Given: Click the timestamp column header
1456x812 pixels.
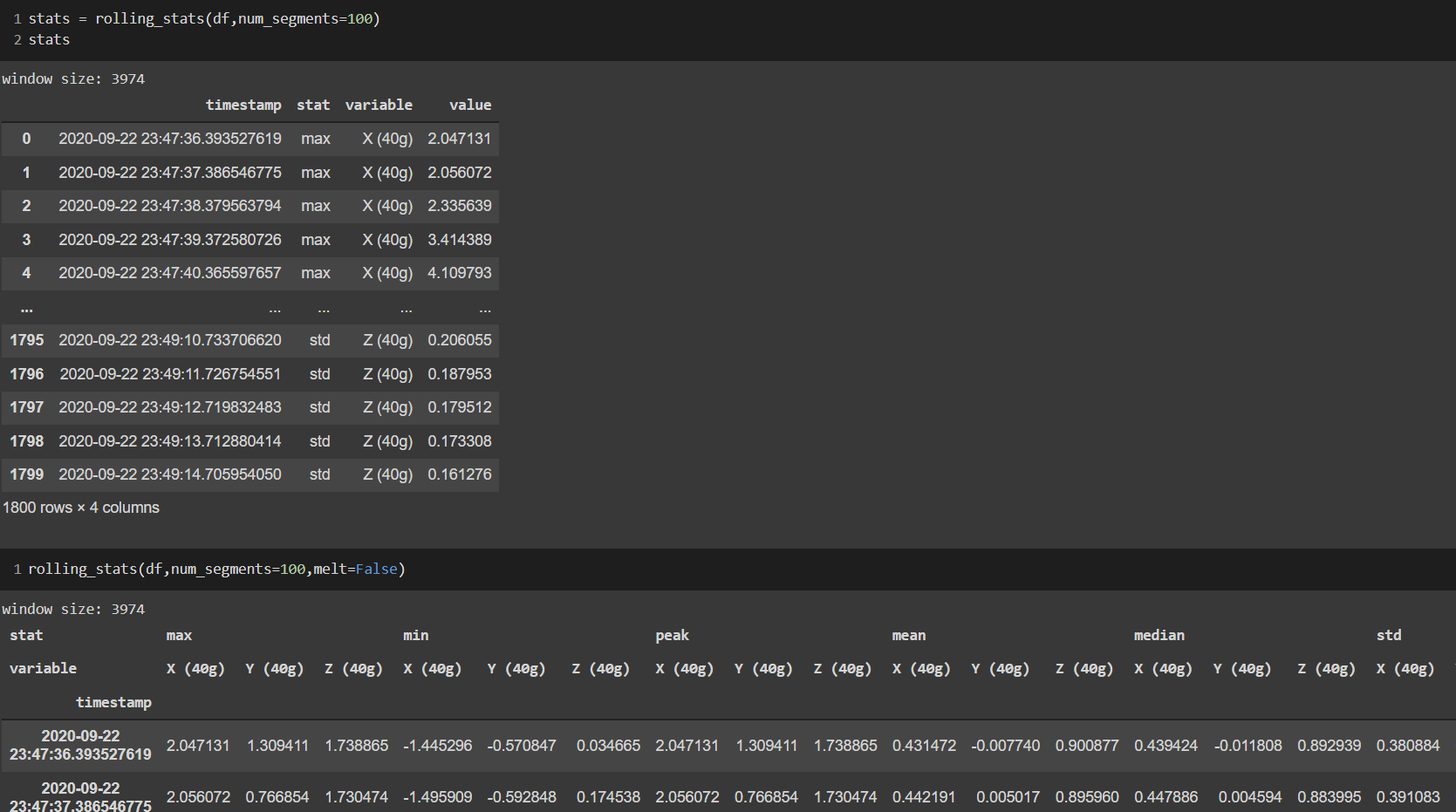Looking at the screenshot, I should 243,105.
